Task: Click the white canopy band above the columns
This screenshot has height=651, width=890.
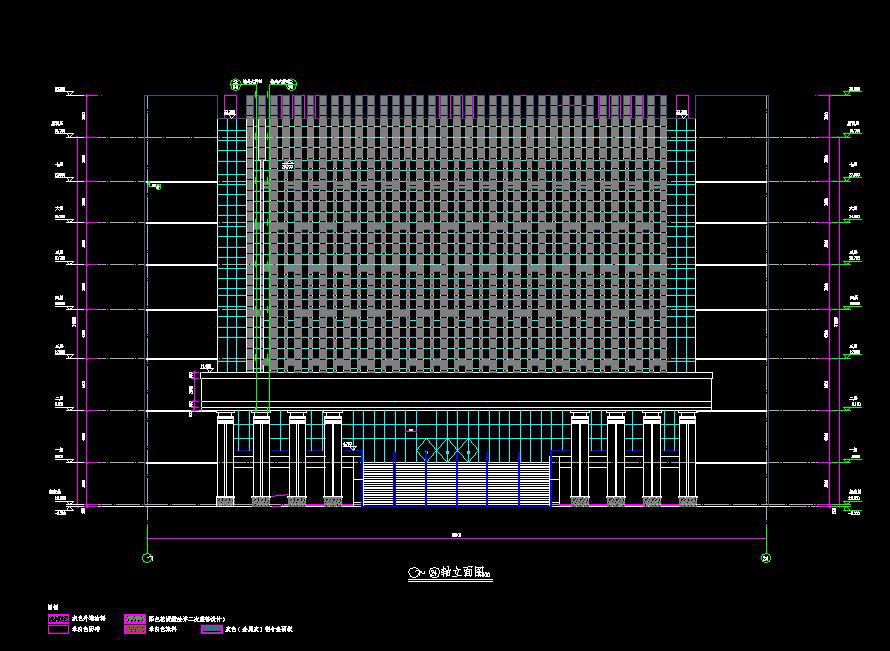Action: [x=456, y=390]
